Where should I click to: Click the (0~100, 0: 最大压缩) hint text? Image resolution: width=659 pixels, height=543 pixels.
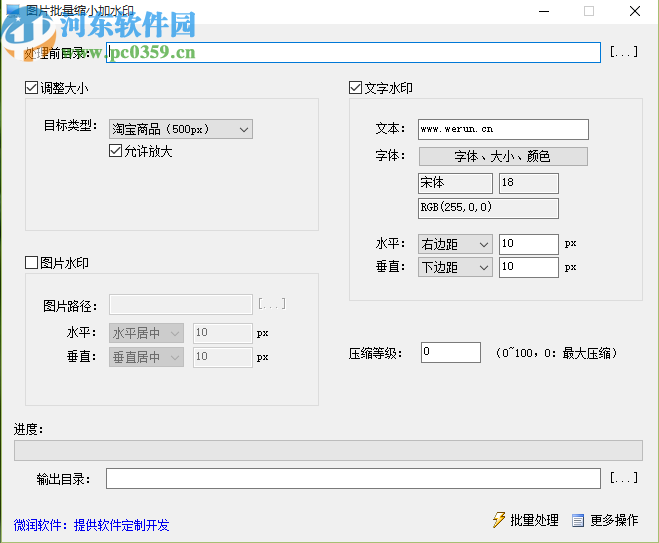556,353
